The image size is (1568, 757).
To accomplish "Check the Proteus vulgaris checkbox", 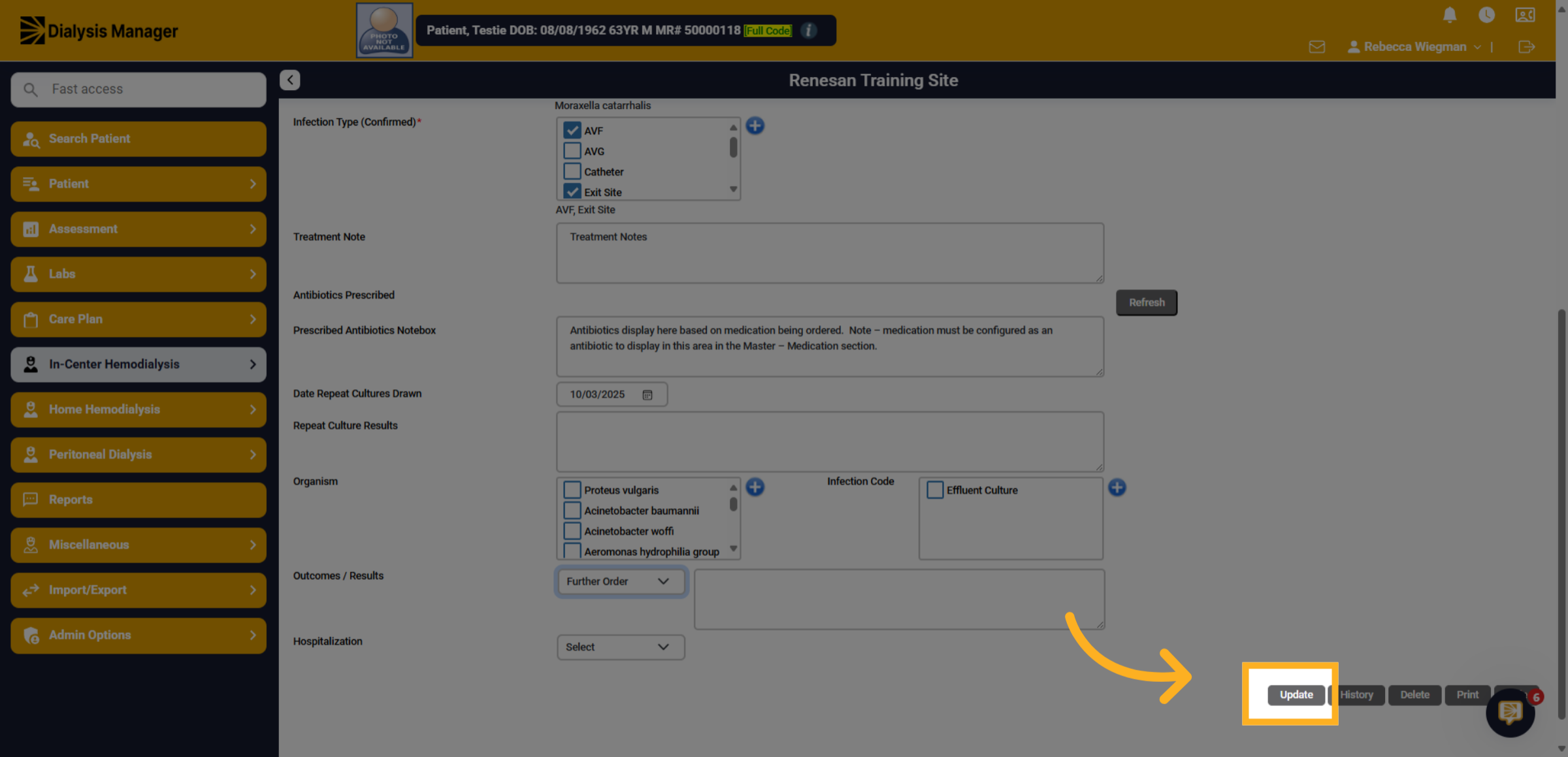I will click(572, 490).
